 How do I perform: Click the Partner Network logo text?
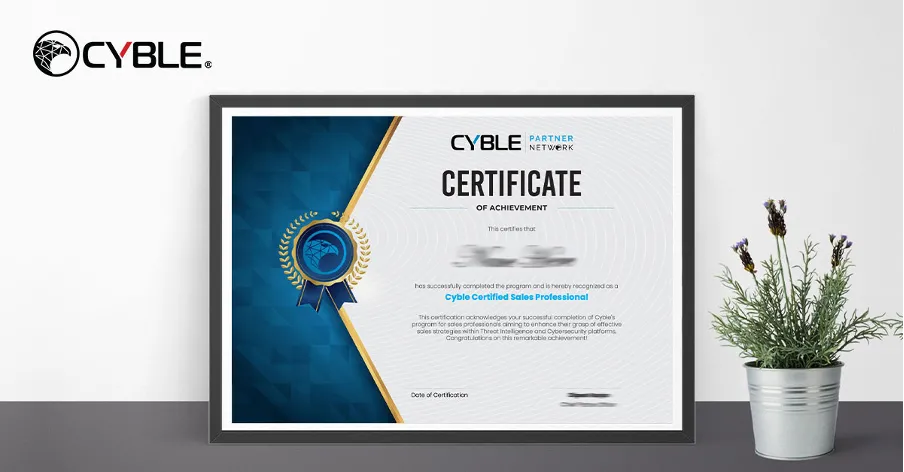pyautogui.click(x=551, y=143)
